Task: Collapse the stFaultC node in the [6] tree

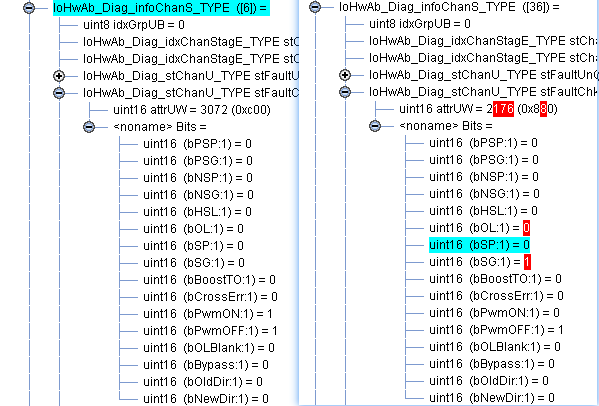Action: 59,93
